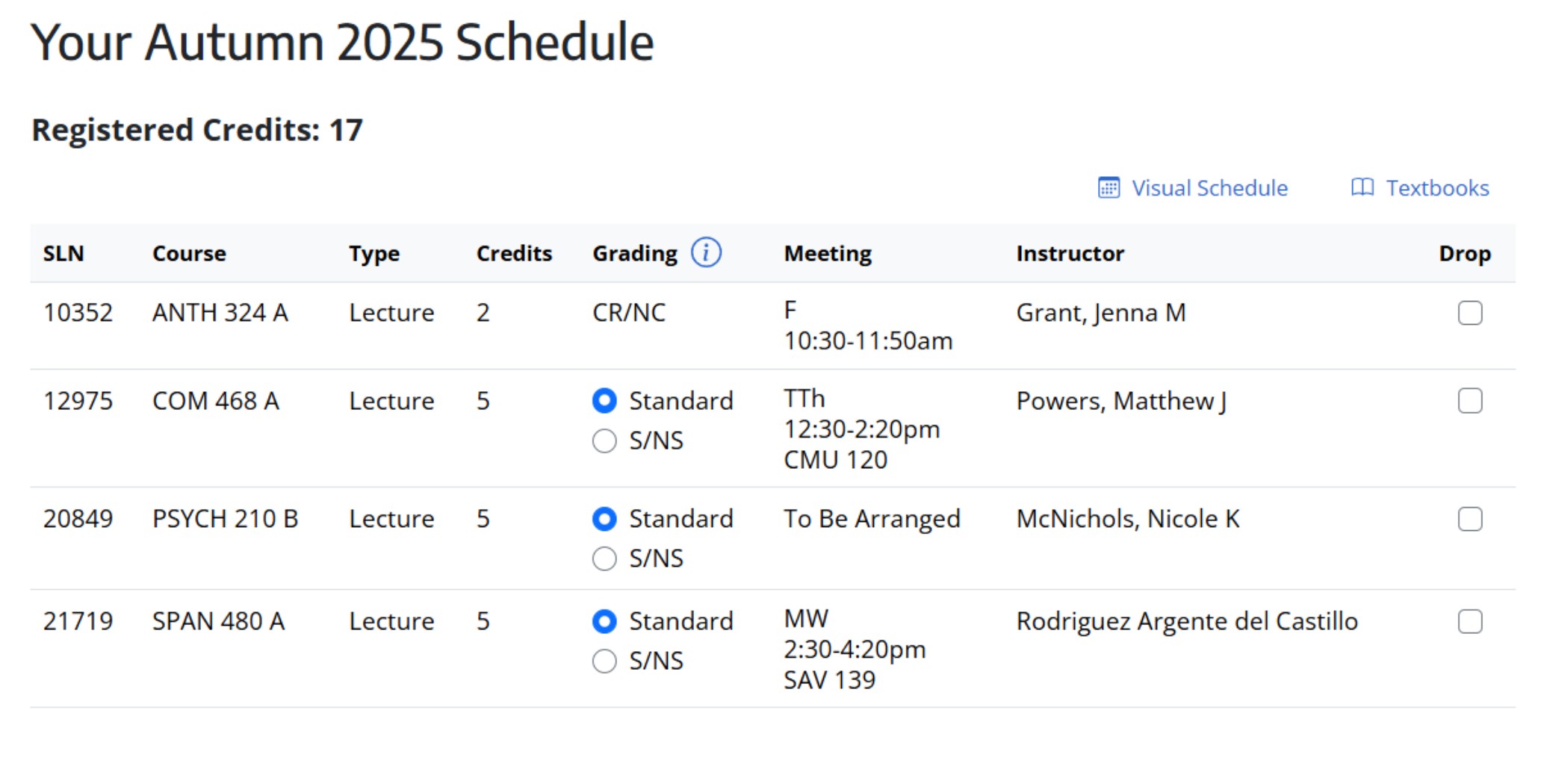Screen dimensions: 1547x784
Task: Click SLN 10352 for ANTH 324 A
Action: tap(78, 313)
